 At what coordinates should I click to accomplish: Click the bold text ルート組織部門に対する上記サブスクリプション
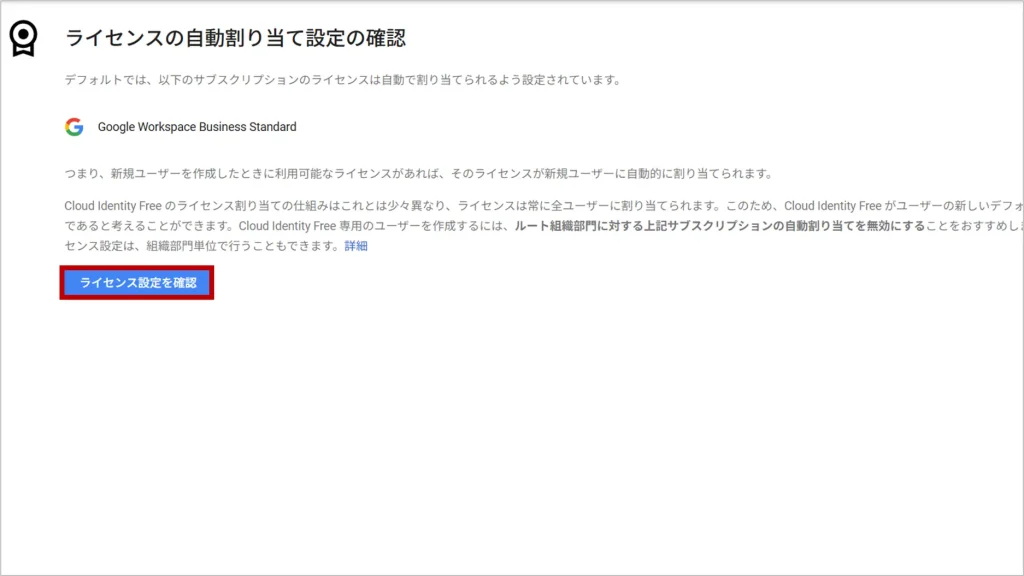(x=640, y=226)
